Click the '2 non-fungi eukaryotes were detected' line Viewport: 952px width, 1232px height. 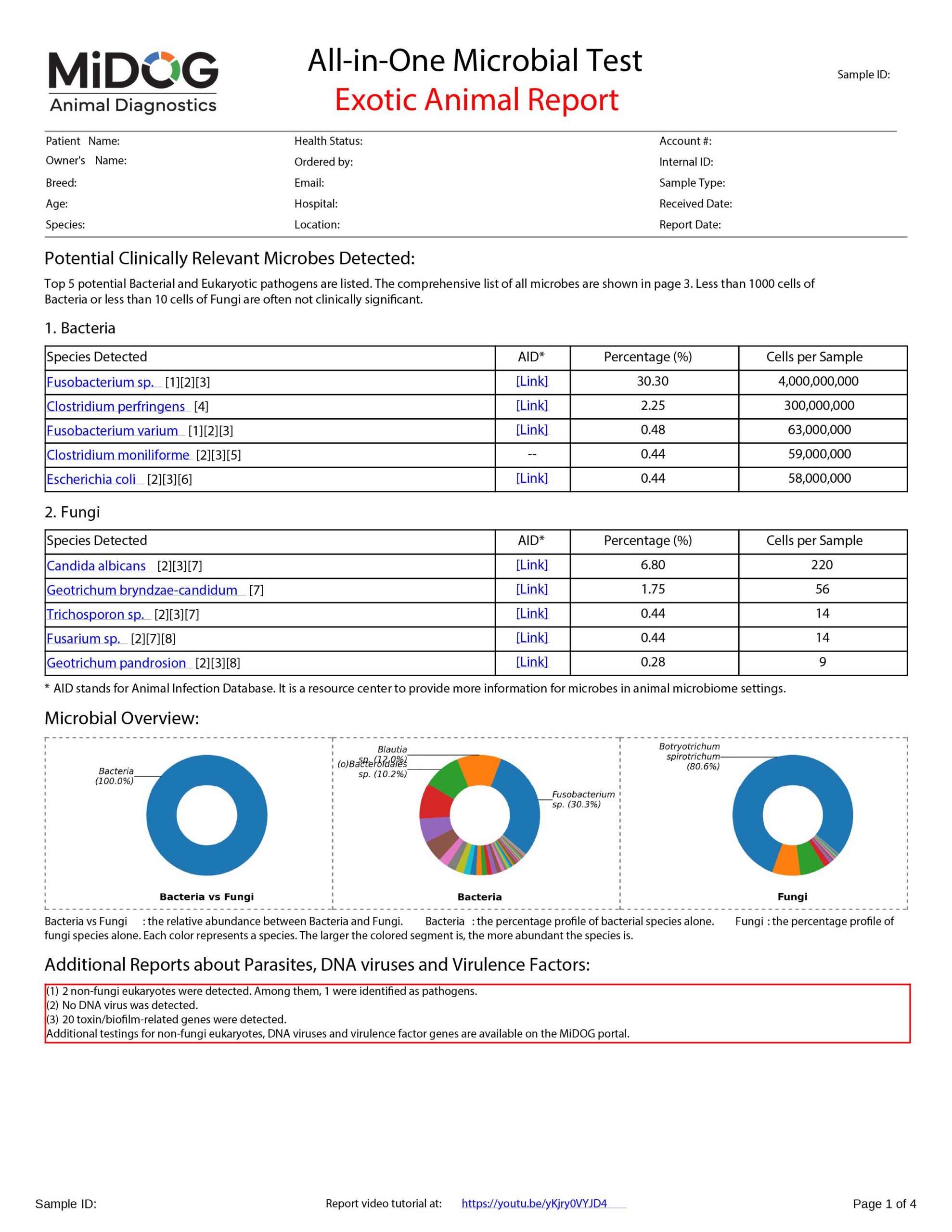pyautogui.click(x=262, y=991)
